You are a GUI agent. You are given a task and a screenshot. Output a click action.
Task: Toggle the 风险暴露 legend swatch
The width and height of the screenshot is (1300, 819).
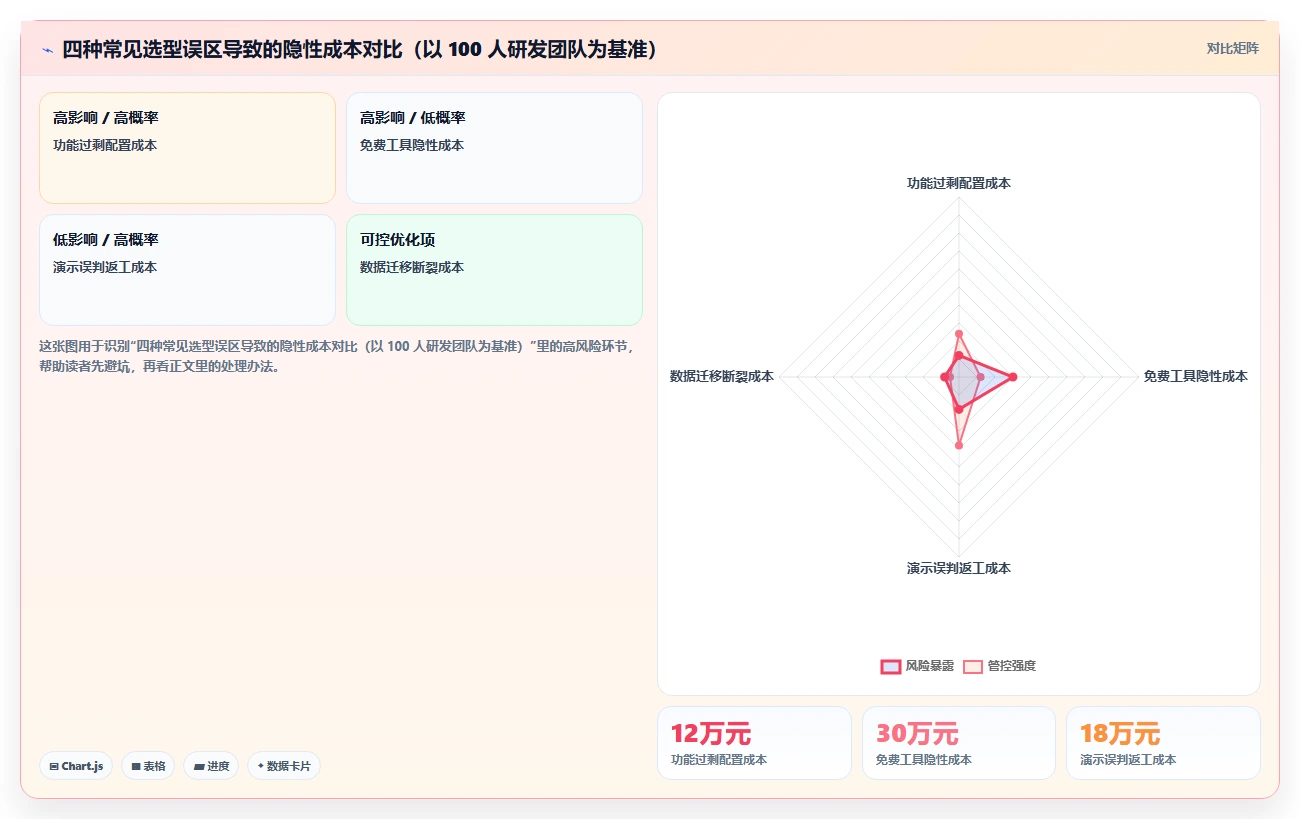click(890, 666)
